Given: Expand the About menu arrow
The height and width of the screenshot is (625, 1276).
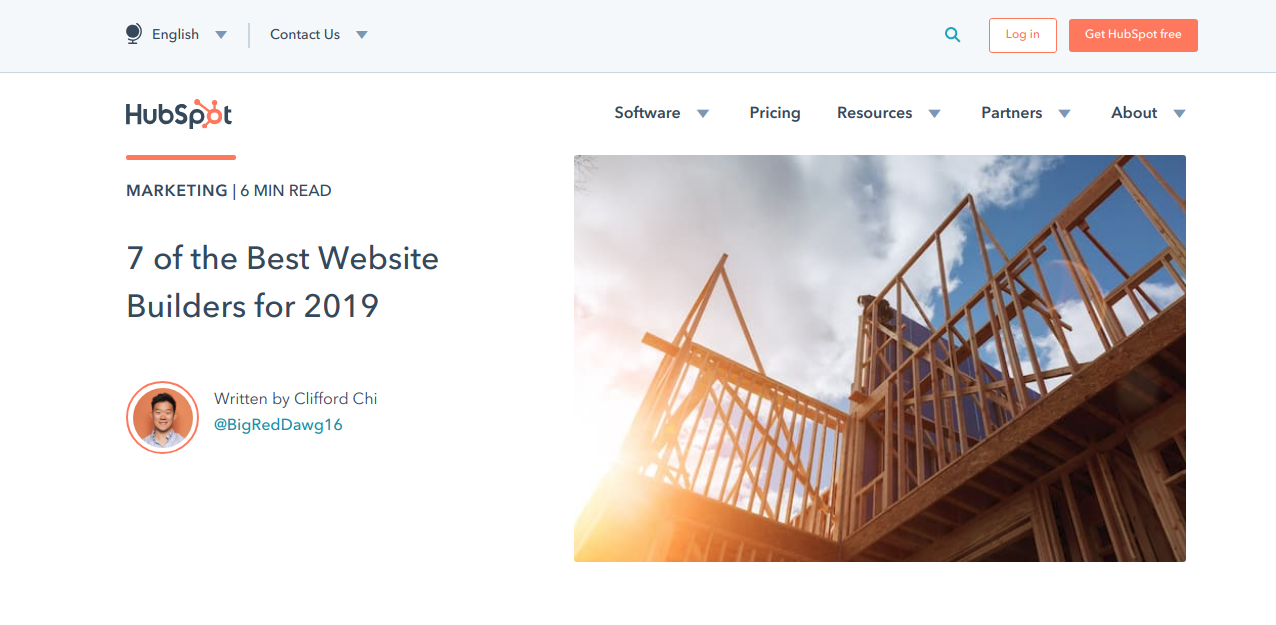Looking at the screenshot, I should 1179,114.
